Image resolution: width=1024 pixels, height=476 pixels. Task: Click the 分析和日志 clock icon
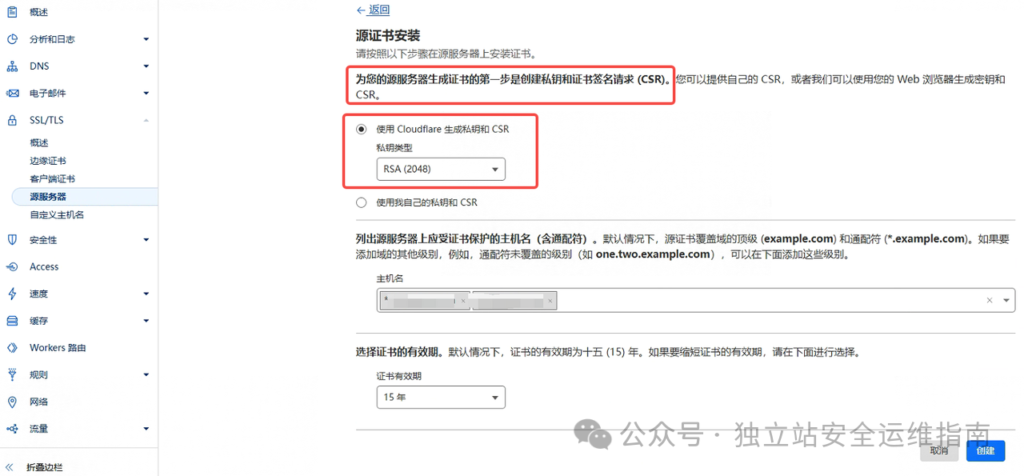tap(12, 39)
